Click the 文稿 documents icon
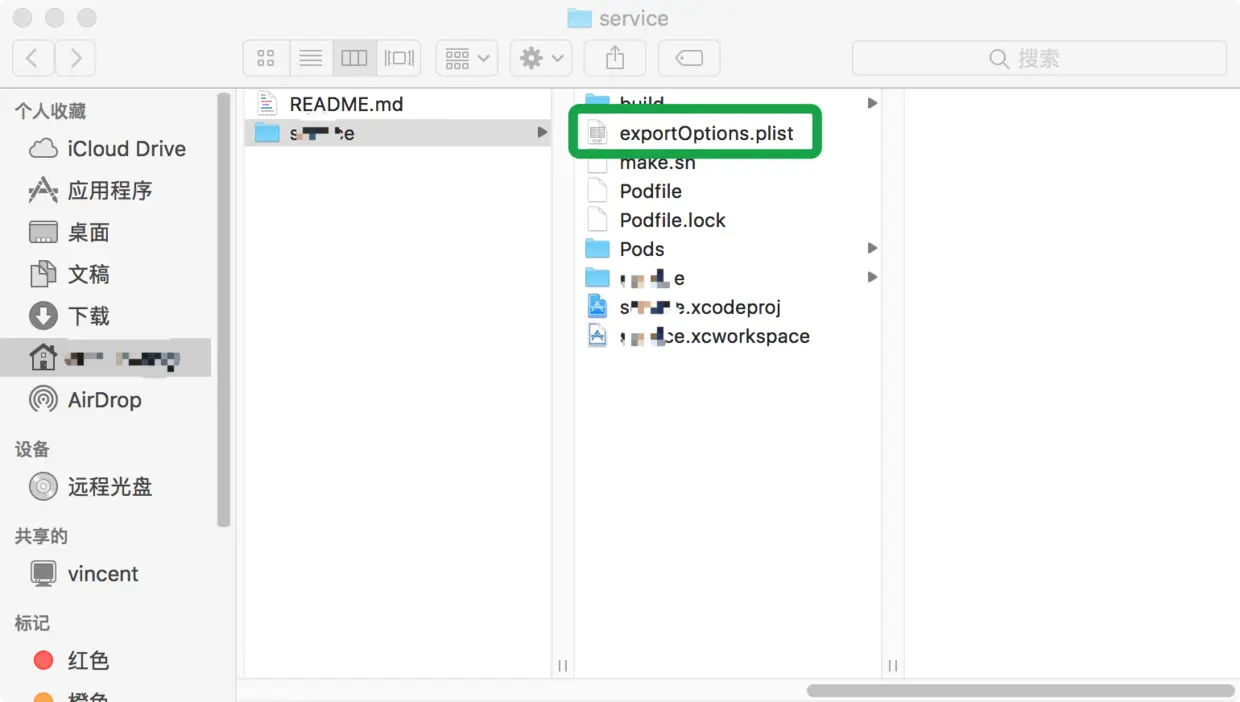The width and height of the screenshot is (1240, 702). tap(43, 274)
